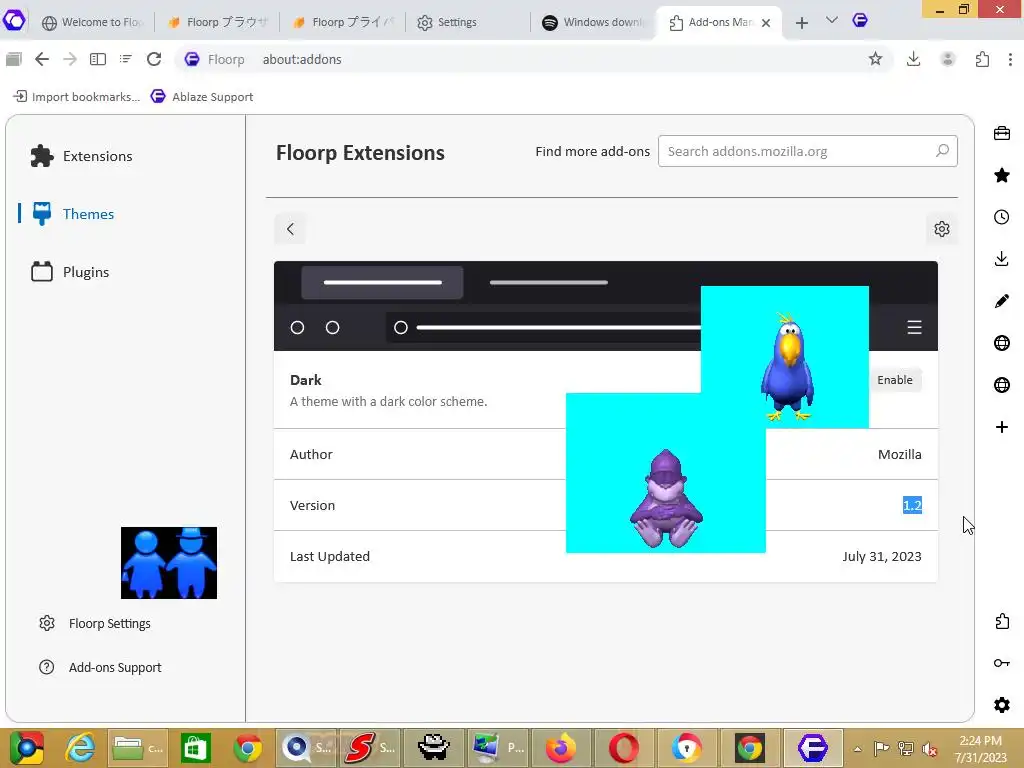Viewport: 1024px width, 768px height.
Task: Click the July 31, 2023 date
Action: coord(882,556)
